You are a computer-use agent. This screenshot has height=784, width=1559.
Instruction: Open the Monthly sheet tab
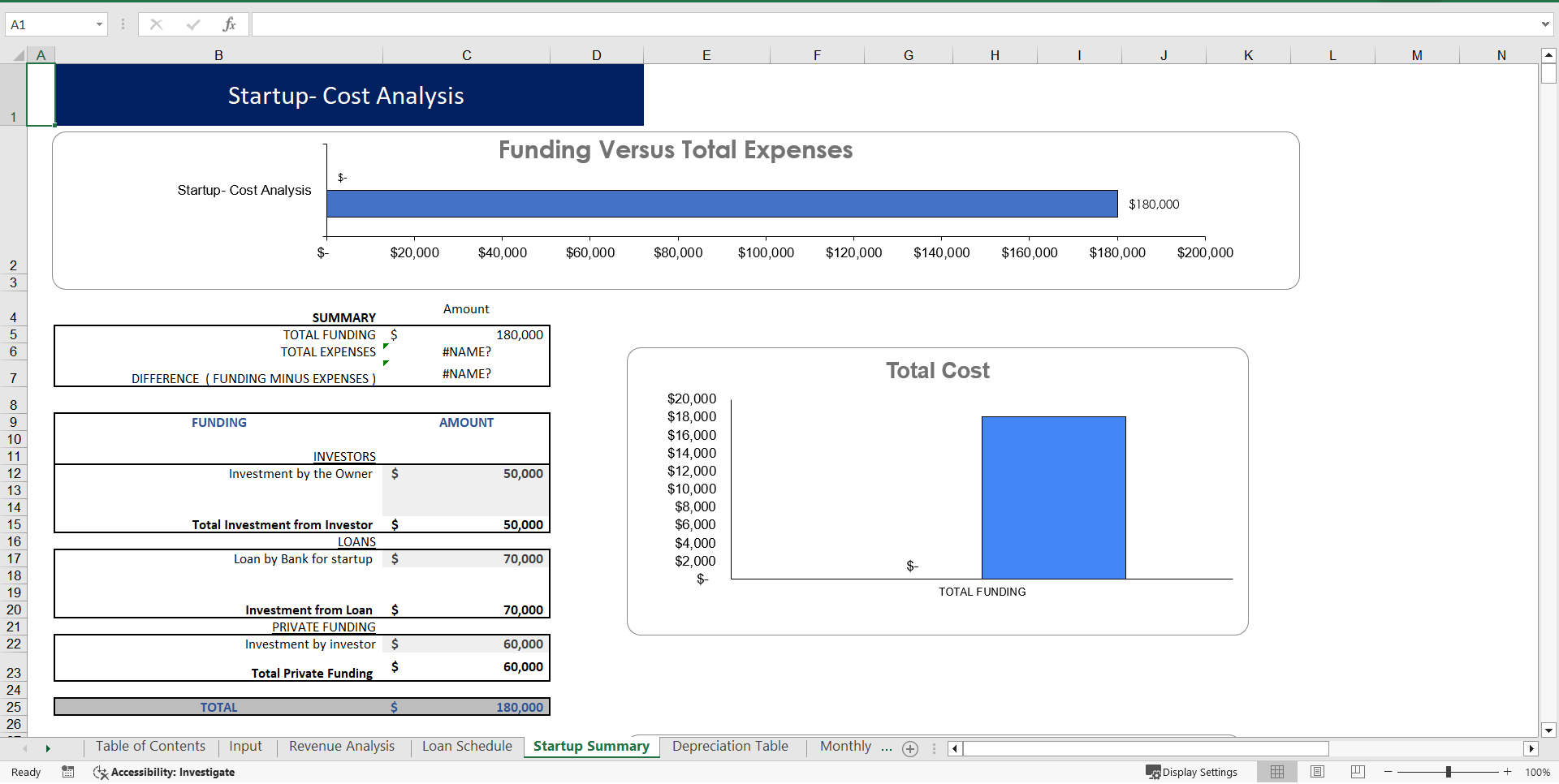(845, 747)
